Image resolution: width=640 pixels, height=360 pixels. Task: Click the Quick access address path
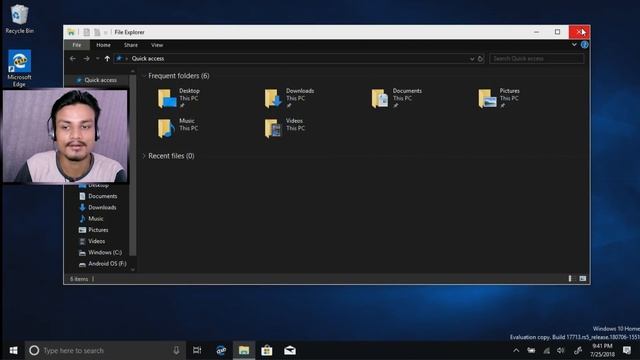tap(148, 59)
